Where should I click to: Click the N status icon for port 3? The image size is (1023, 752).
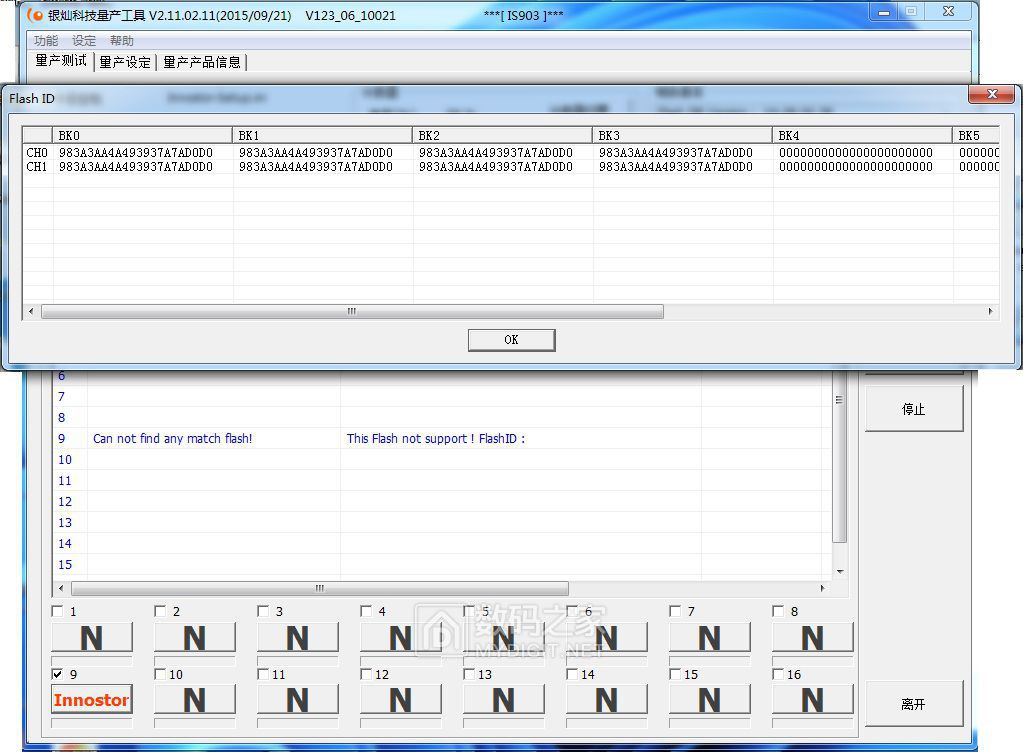pyautogui.click(x=297, y=636)
